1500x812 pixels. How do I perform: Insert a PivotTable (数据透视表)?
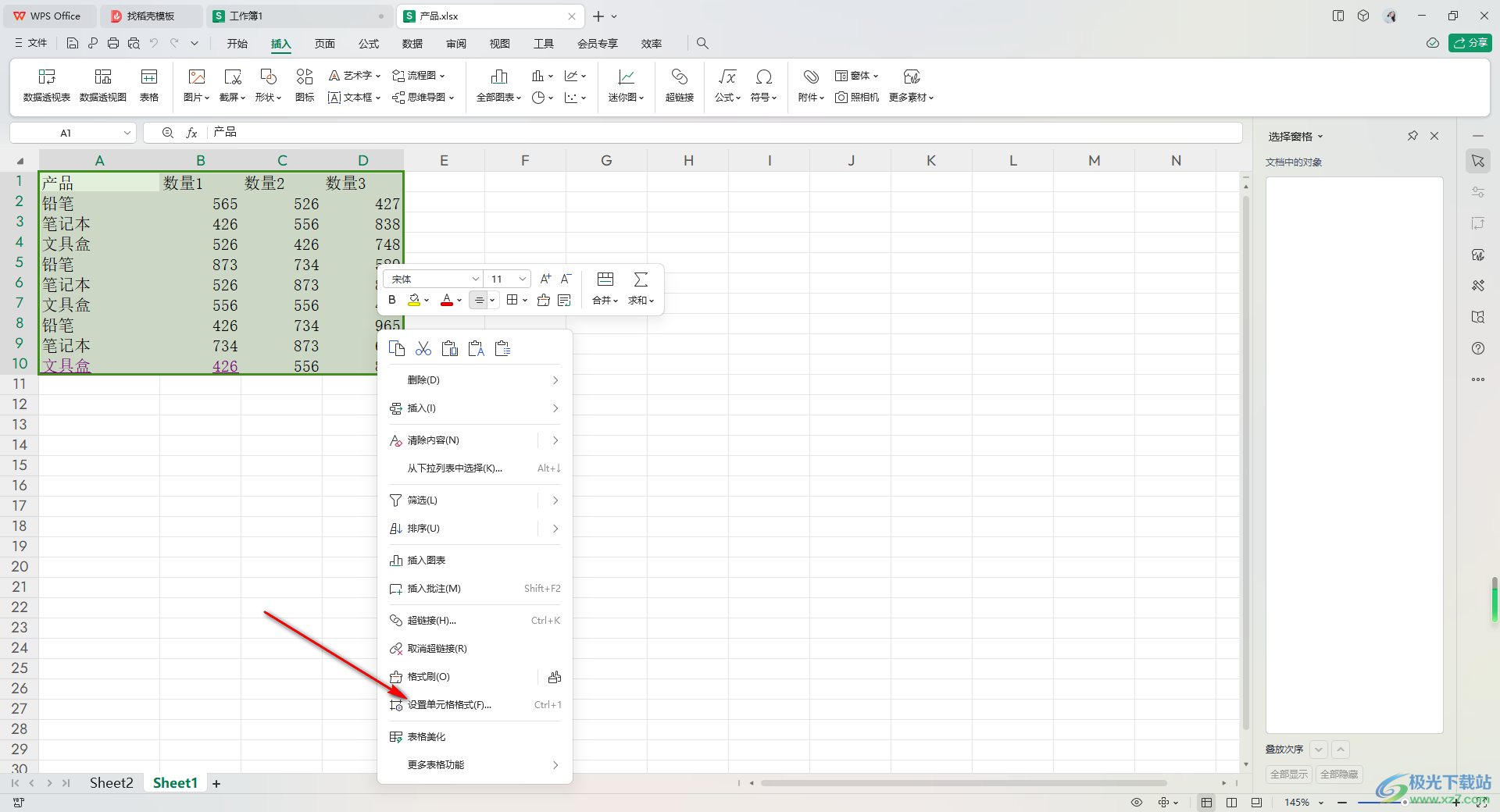click(47, 85)
